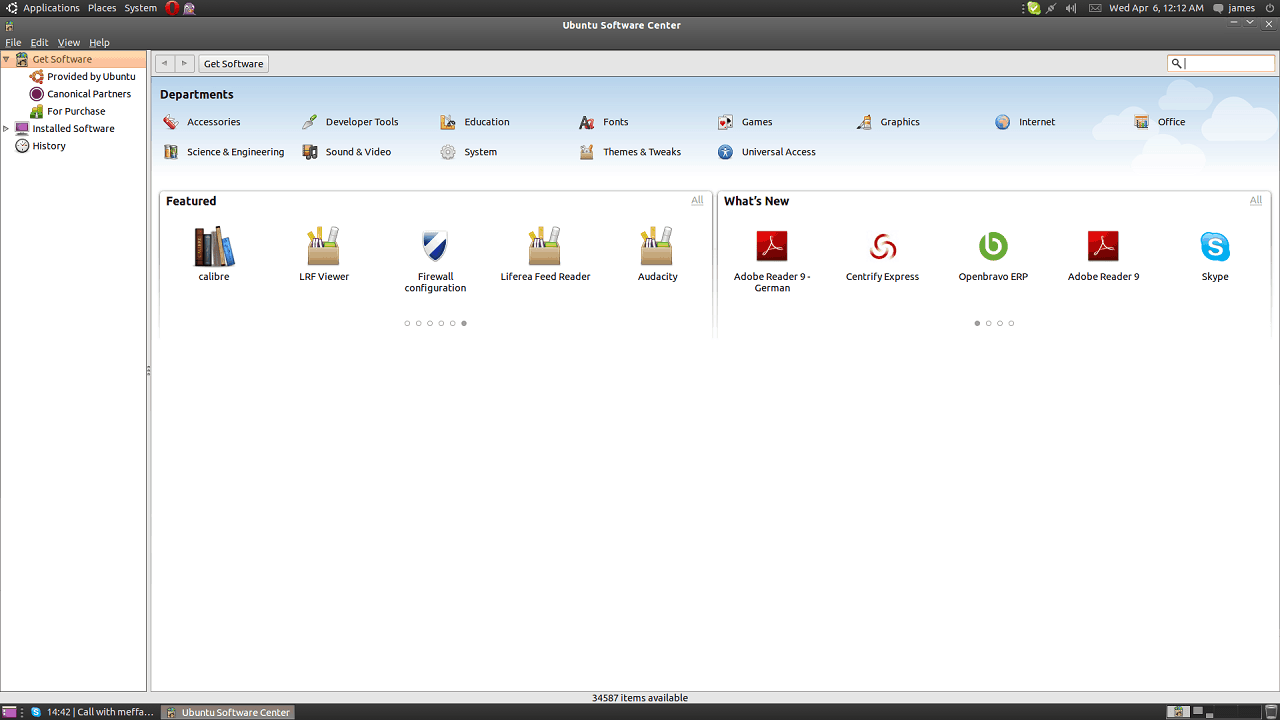Open the Games department icon
Screen dimensions: 1280x720
(726, 122)
